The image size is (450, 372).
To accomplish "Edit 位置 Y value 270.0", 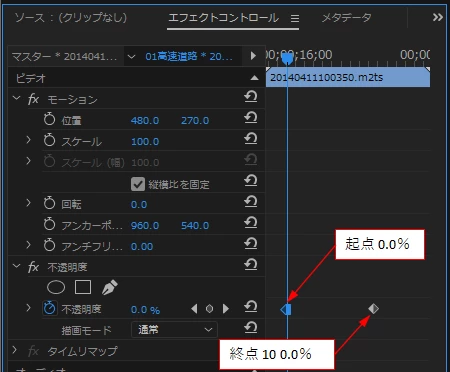I will (x=195, y=120).
